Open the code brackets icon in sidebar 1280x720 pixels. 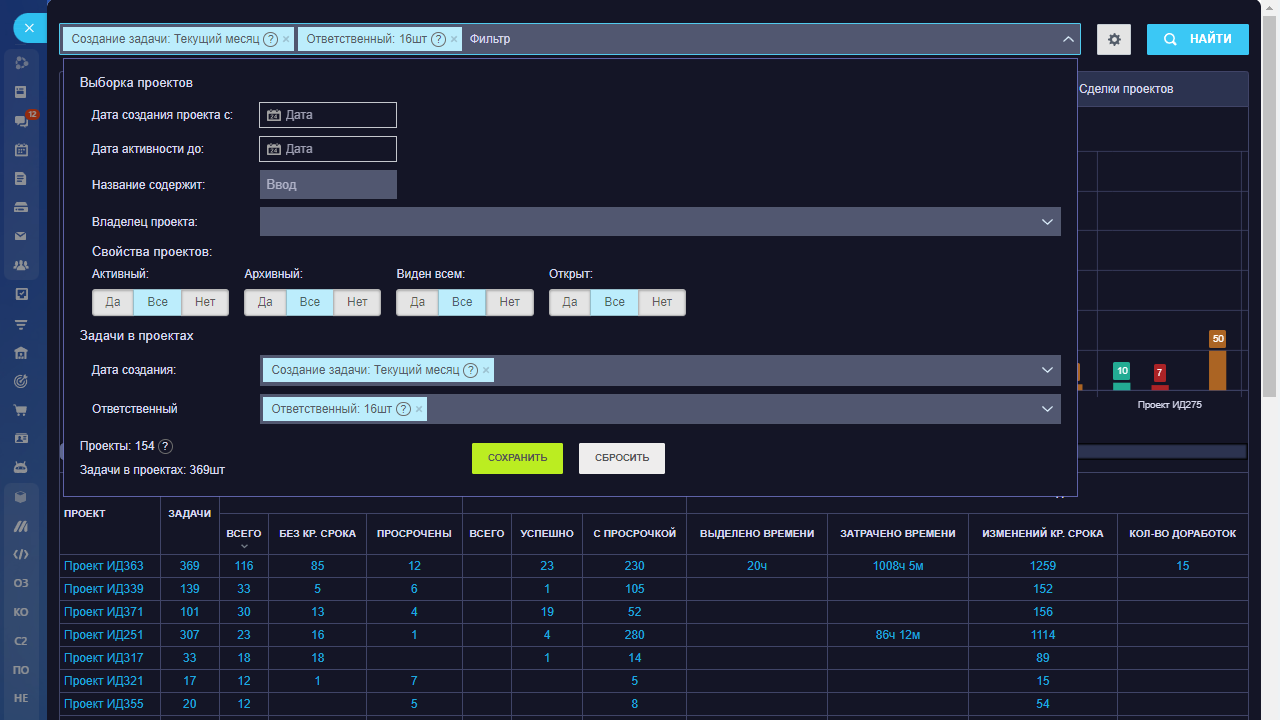click(21, 554)
